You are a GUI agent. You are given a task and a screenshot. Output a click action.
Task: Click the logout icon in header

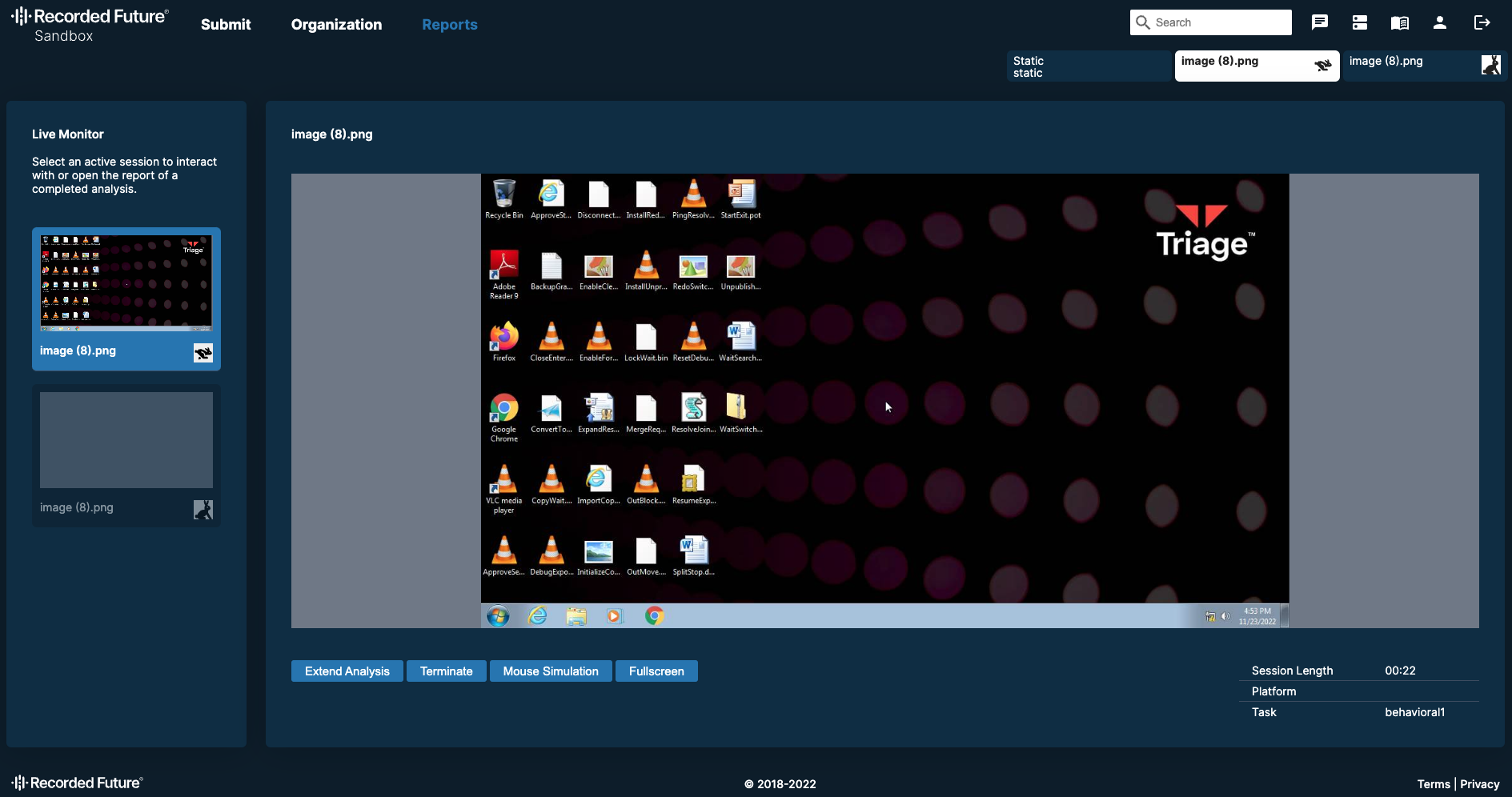[x=1482, y=22]
